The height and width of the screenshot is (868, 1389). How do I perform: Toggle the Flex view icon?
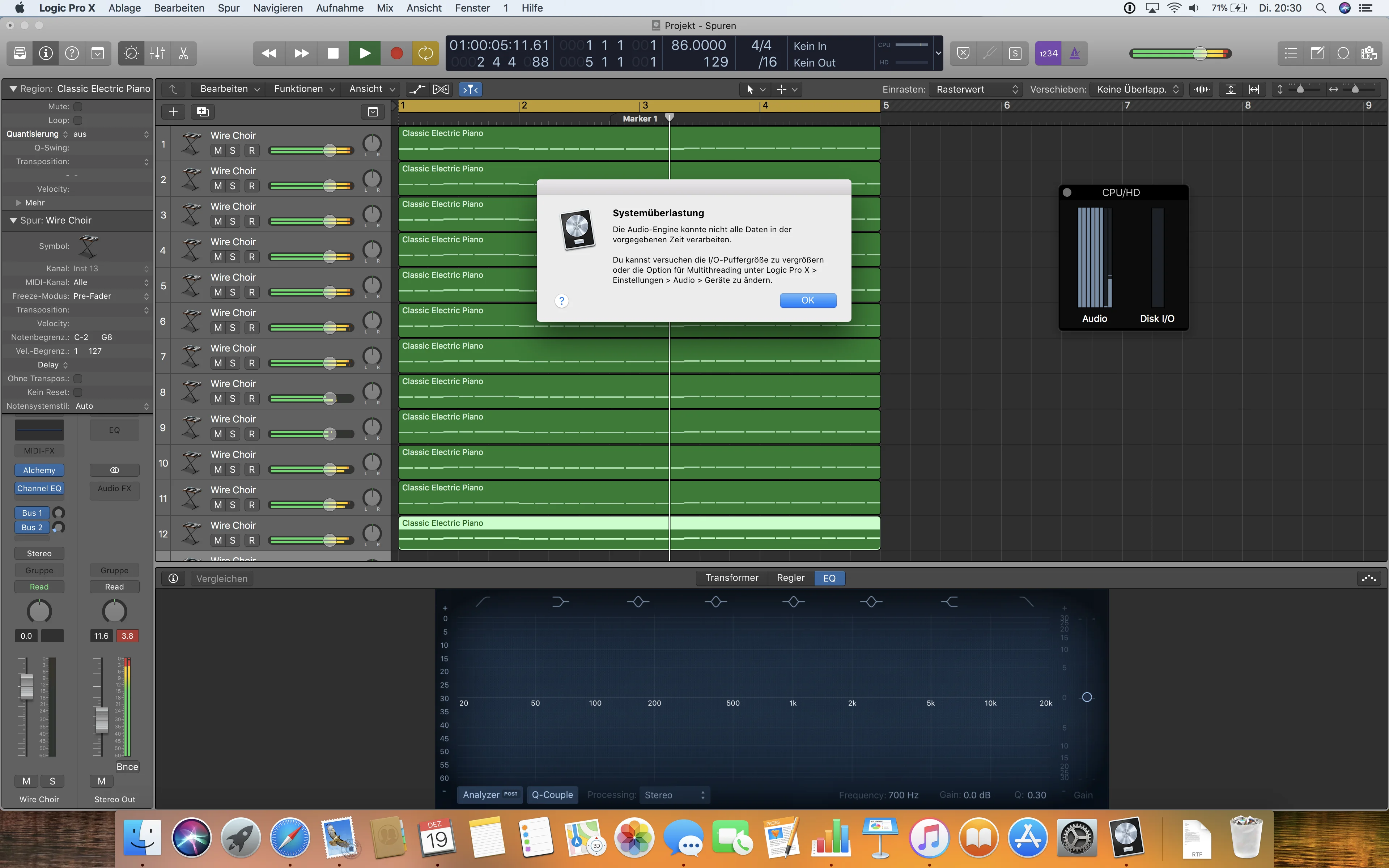pyautogui.click(x=441, y=89)
